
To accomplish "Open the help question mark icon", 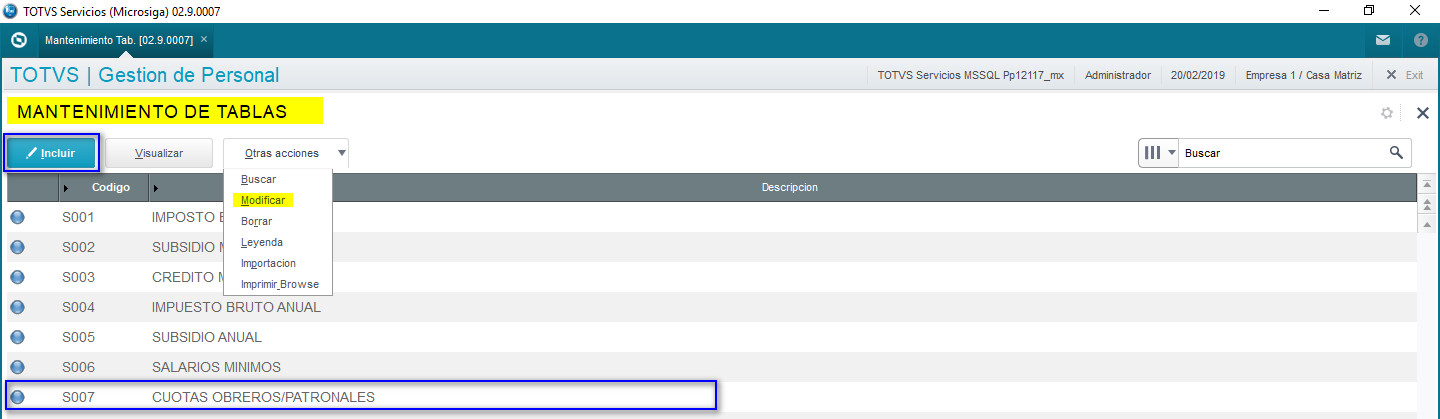I will click(x=1421, y=41).
